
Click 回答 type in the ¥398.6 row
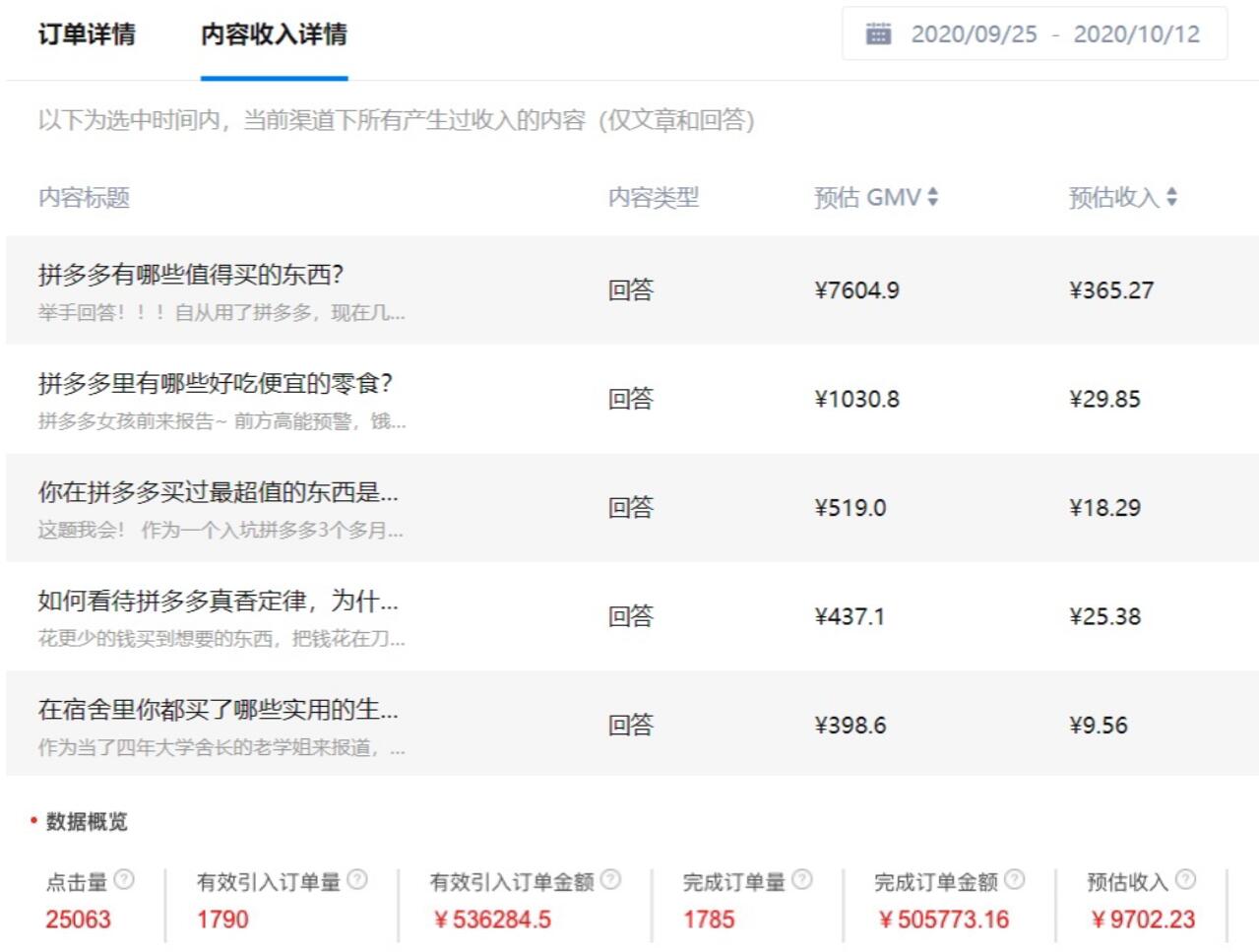tap(631, 726)
